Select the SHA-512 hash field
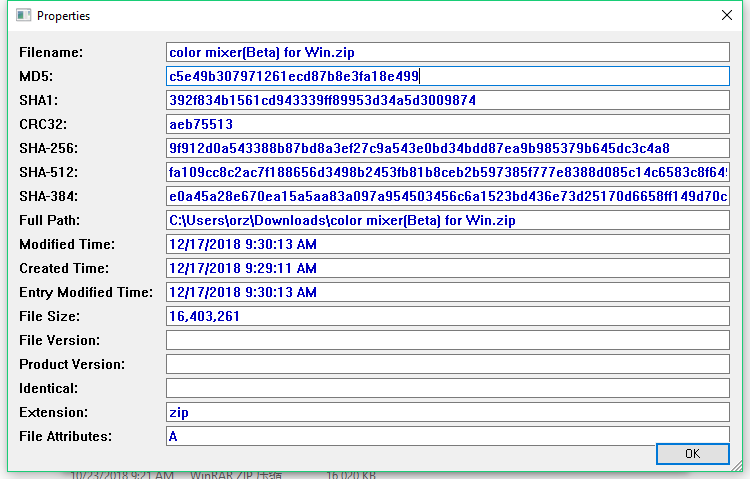 (x=447, y=172)
